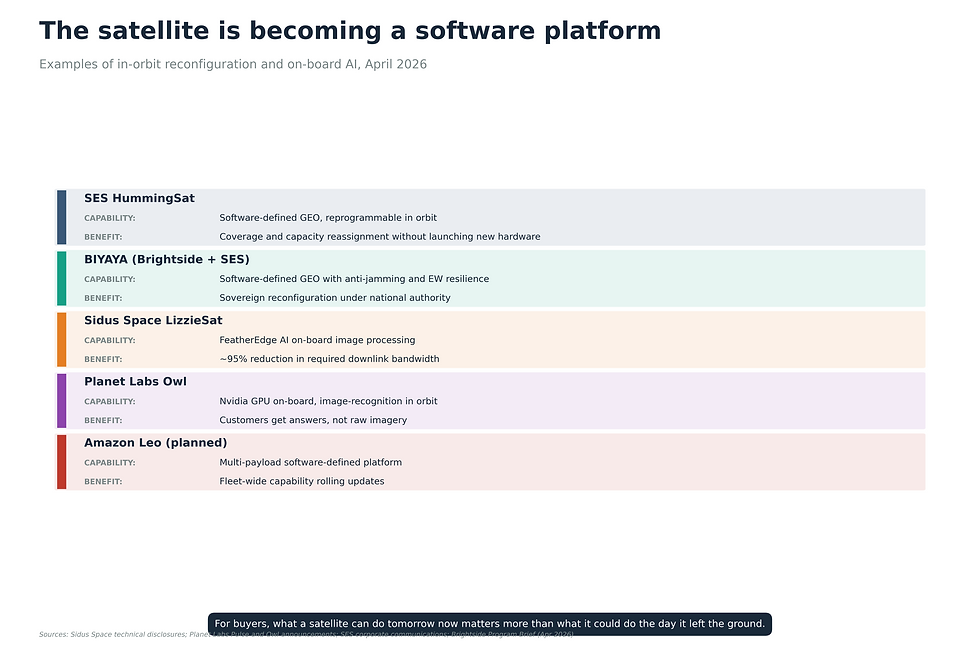Click 'Fleet-wide capability rolling updates'
Viewport: 980px width, 653px height.
click(302, 482)
